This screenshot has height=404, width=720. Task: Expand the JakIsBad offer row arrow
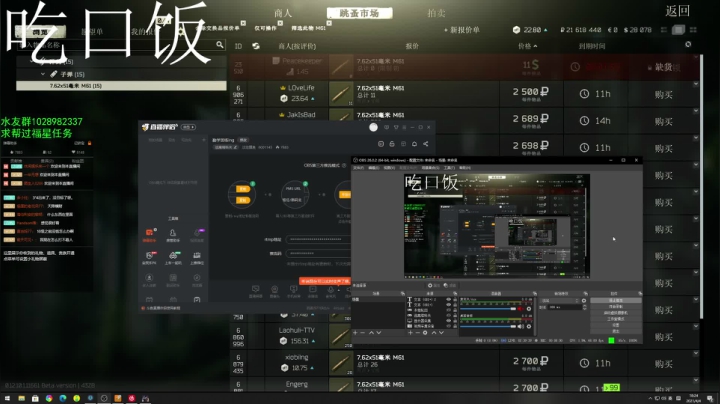pyautogui.click(x=696, y=111)
